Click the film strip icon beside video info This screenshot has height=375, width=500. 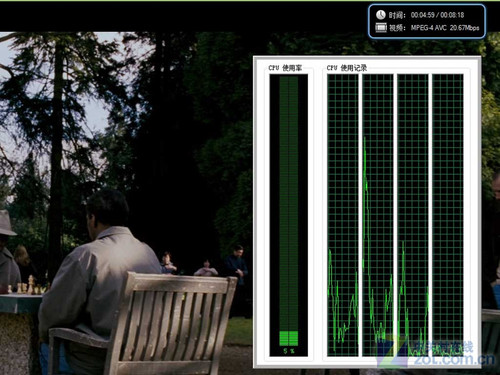381,28
